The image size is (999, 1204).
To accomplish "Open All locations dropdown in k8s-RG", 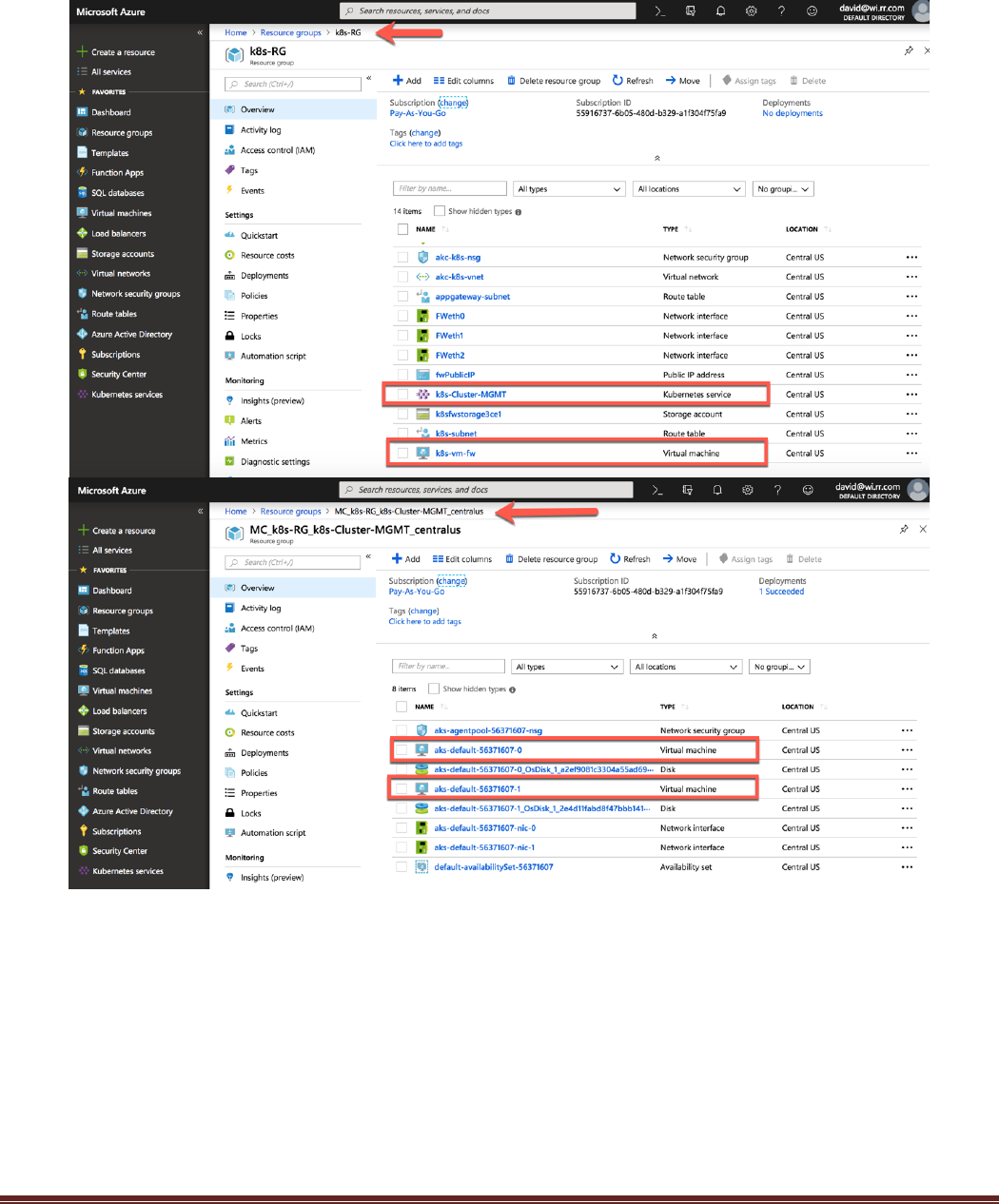I will (688, 189).
